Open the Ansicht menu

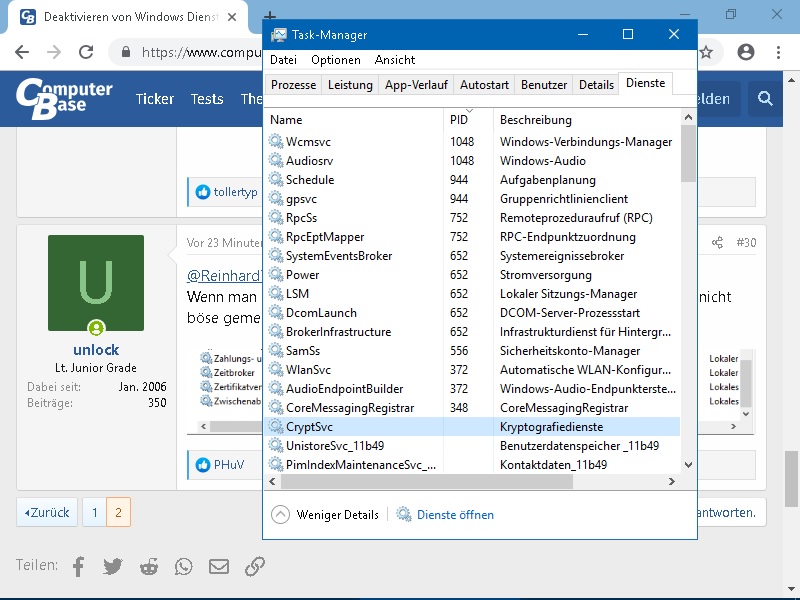(x=394, y=60)
